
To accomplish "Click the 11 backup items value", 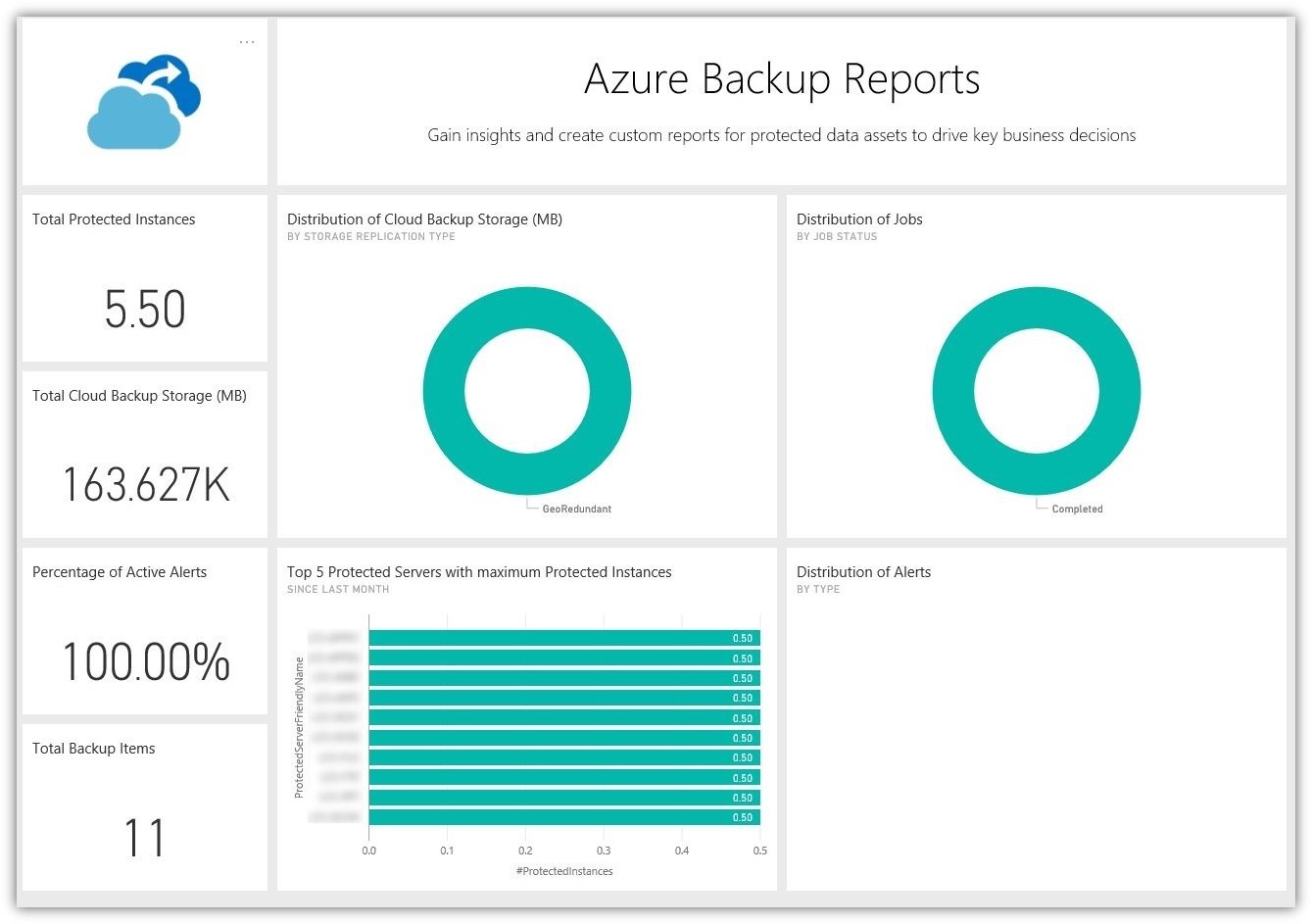I will pyautogui.click(x=144, y=839).
